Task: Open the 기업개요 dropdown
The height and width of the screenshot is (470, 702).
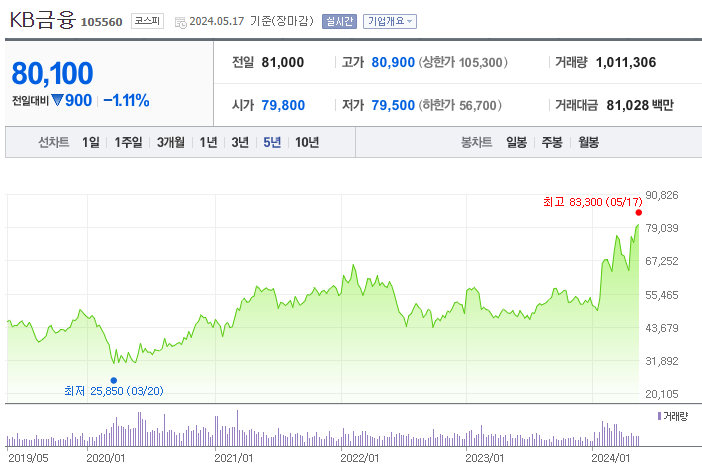Action: pyautogui.click(x=390, y=21)
